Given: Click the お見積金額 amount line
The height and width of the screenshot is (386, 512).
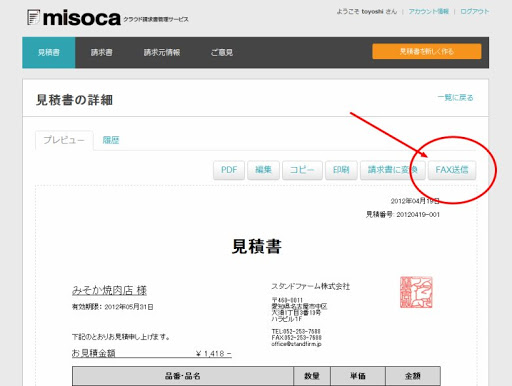Looking at the screenshot, I should [x=152, y=353].
